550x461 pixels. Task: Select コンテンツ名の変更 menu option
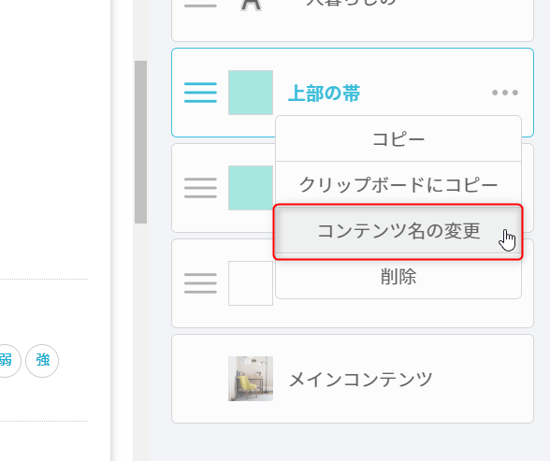[398, 231]
